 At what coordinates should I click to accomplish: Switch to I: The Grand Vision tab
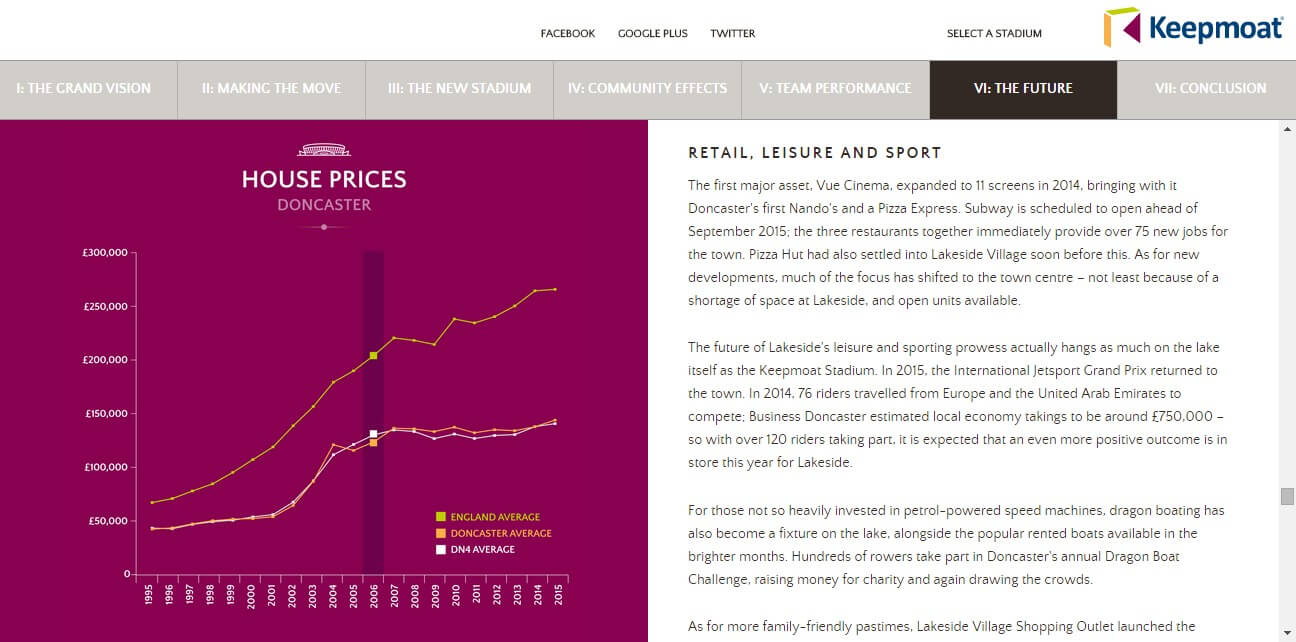pos(84,88)
